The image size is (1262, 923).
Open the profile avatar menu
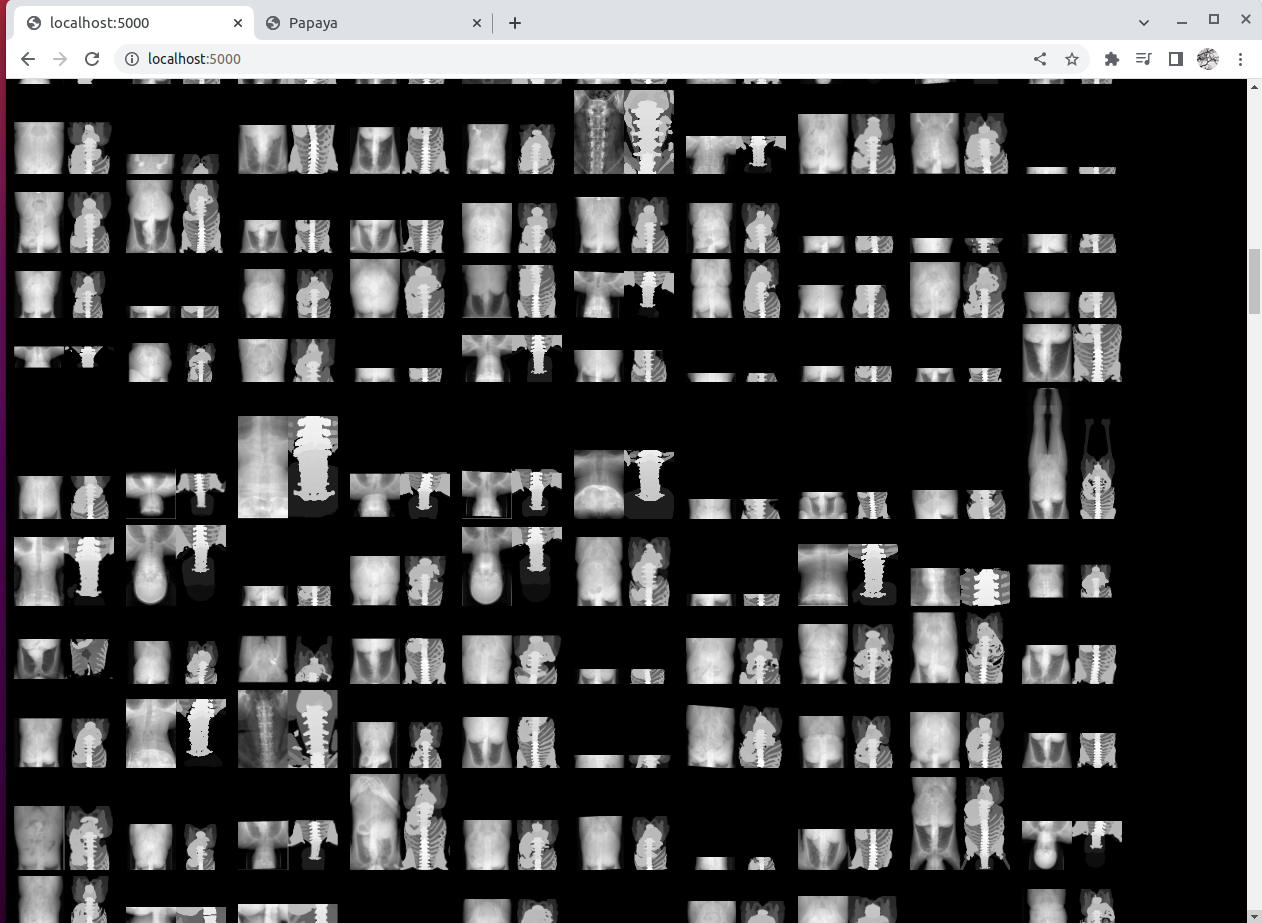click(x=1208, y=59)
